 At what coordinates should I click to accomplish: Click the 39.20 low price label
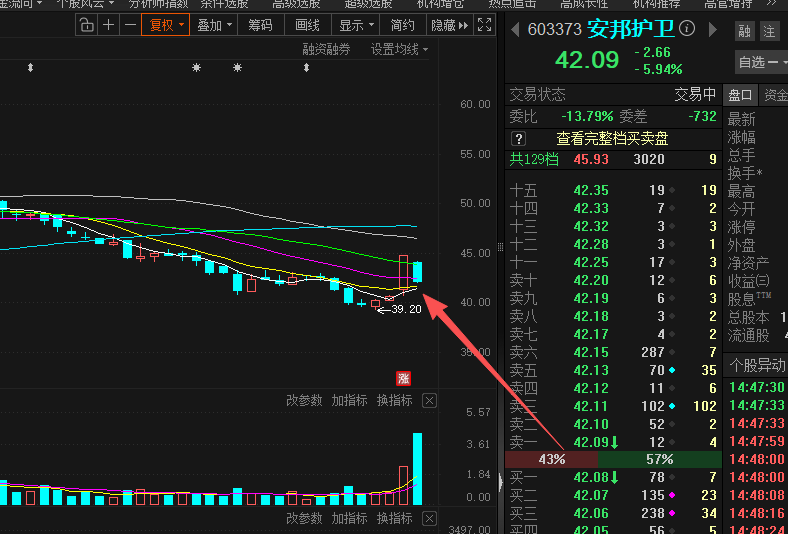pyautogui.click(x=406, y=309)
